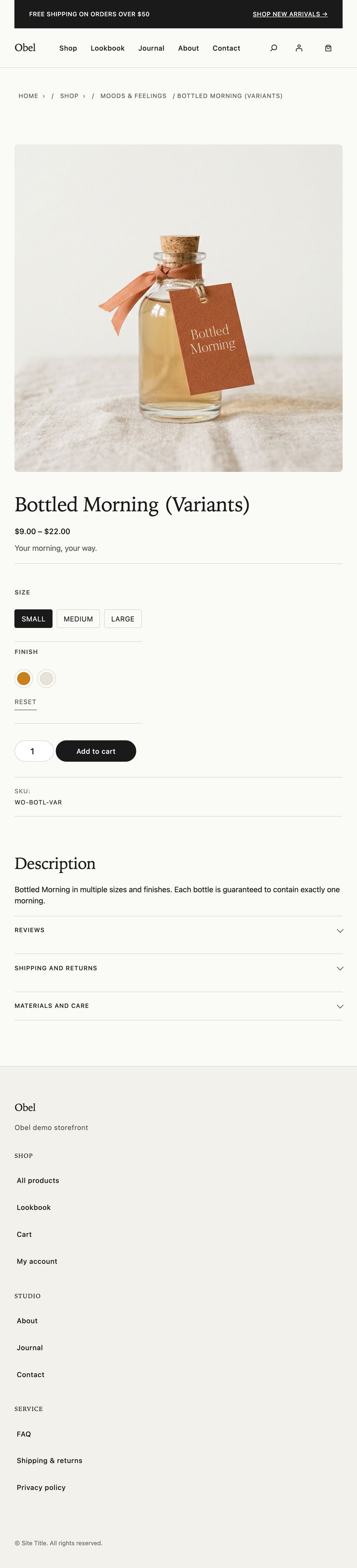Follow Shop New Arrivals link
This screenshot has height=1568, width=357.
(290, 14)
